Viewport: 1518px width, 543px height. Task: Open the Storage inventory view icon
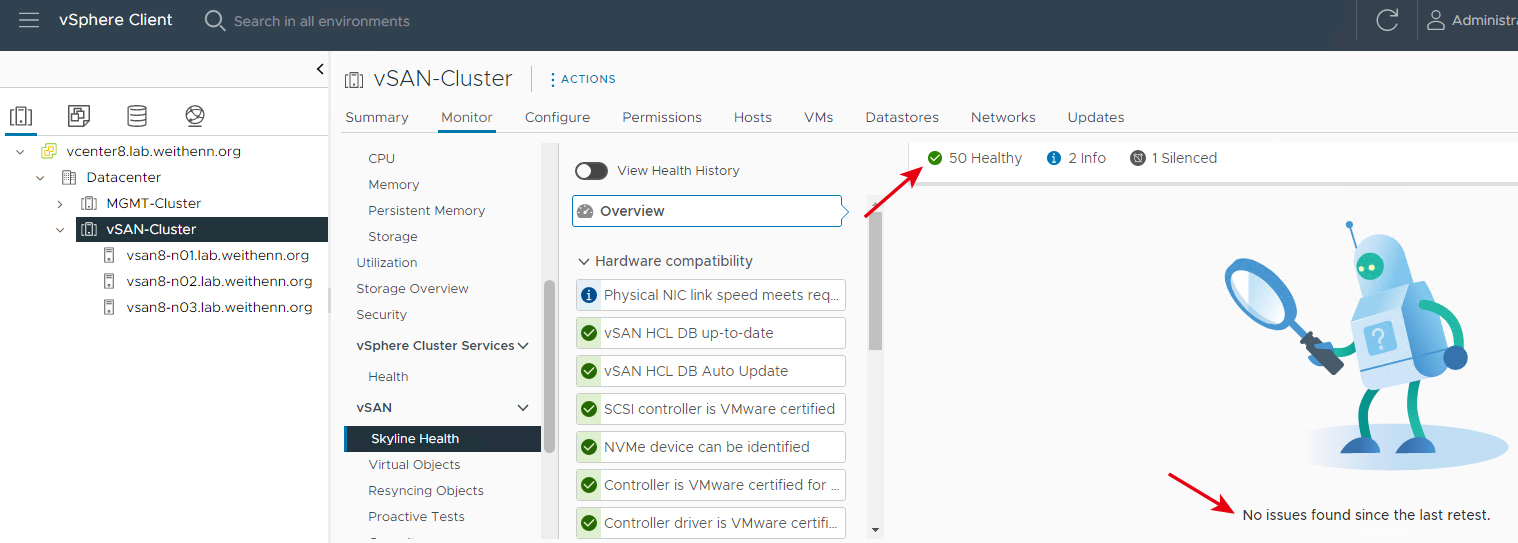137,116
